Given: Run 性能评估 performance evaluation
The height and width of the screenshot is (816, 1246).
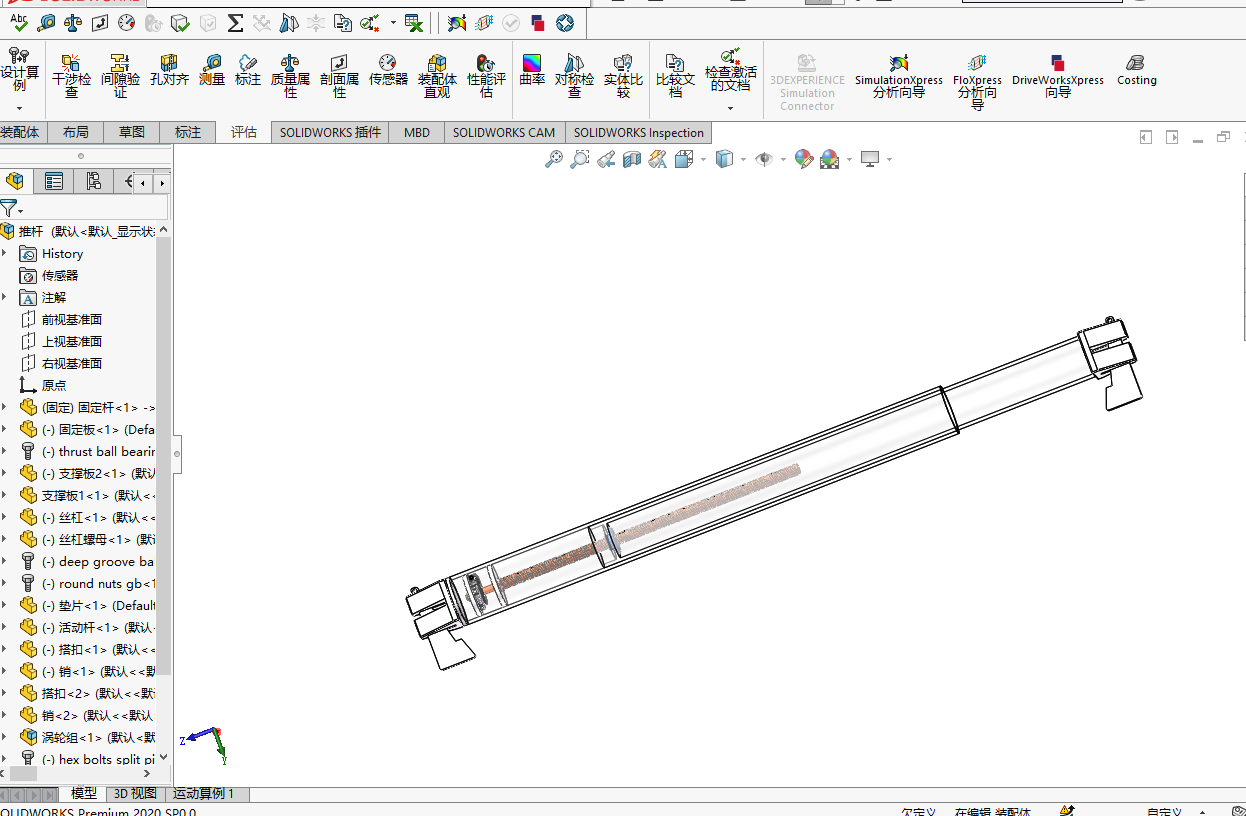Looking at the screenshot, I should pos(486,76).
